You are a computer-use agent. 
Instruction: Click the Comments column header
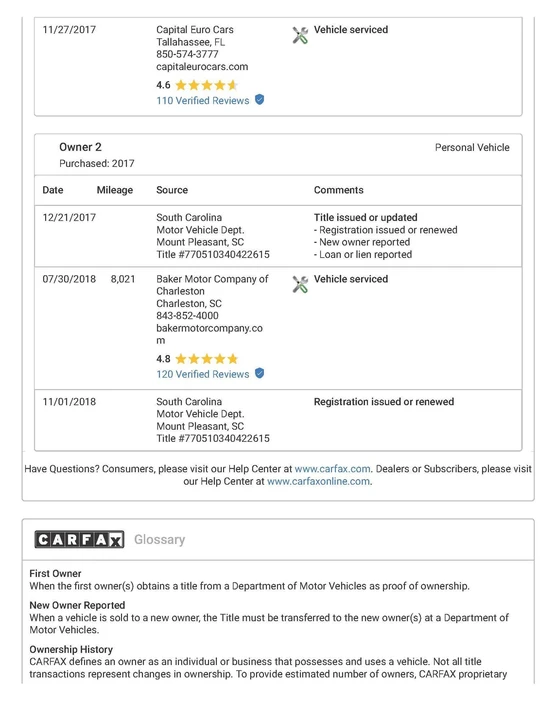339,190
